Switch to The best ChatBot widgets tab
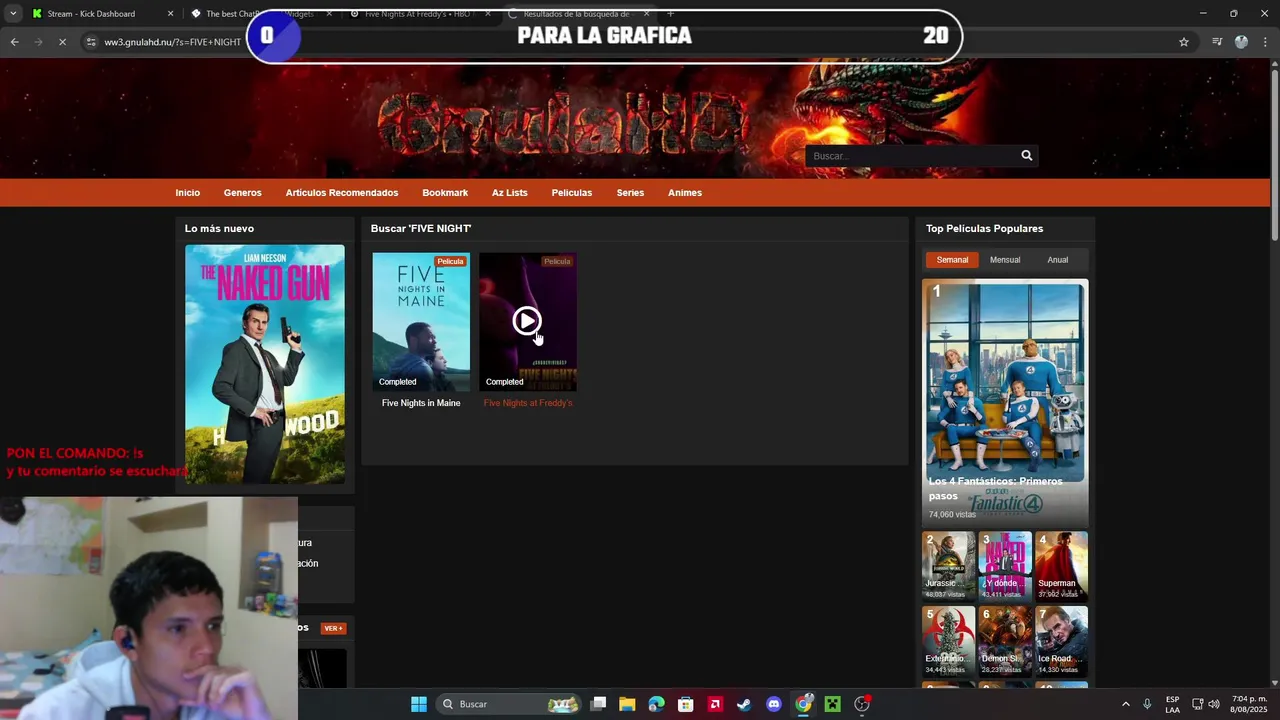This screenshot has width=1280, height=720. click(260, 14)
